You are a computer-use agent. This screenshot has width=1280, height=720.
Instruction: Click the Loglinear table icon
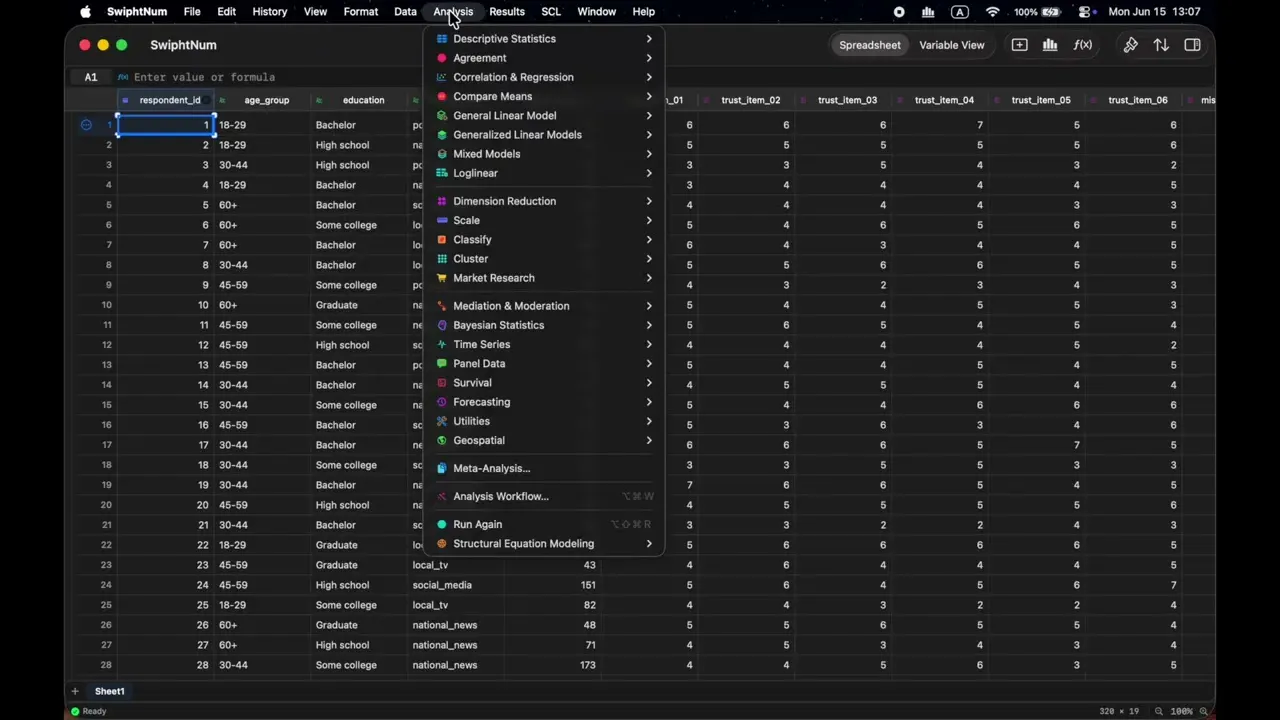[442, 173]
